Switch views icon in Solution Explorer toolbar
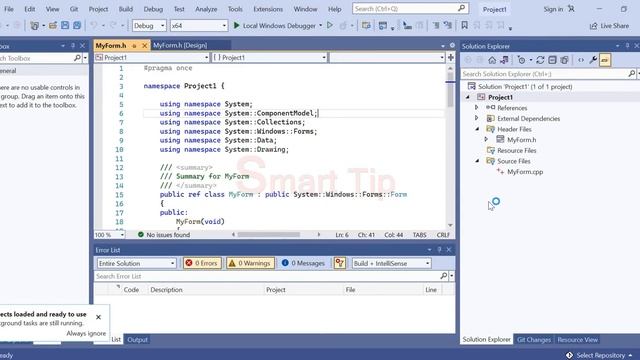This screenshot has height=360, width=640. [x=504, y=60]
